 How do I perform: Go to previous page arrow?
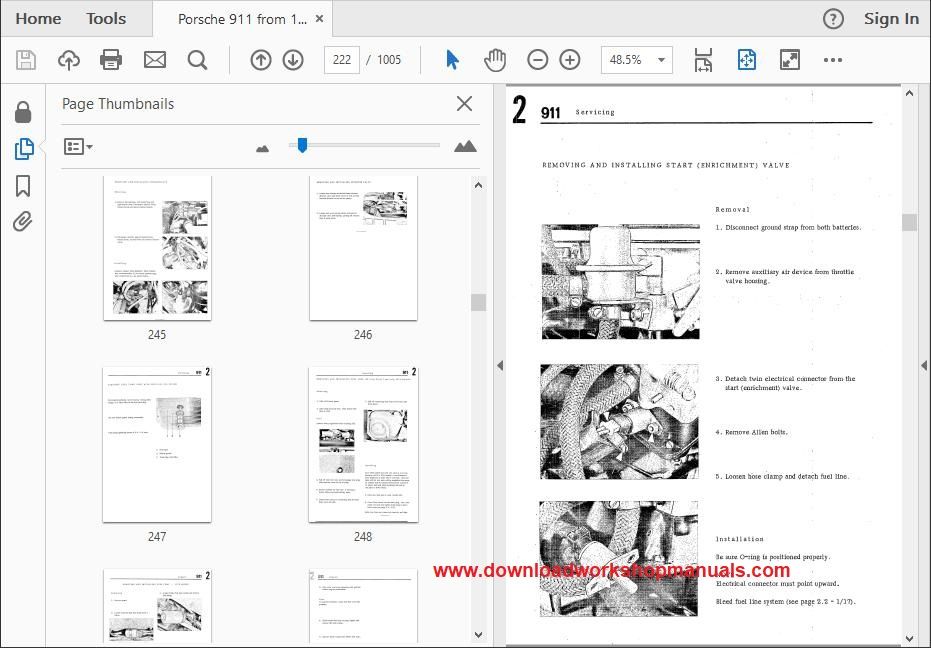261,60
